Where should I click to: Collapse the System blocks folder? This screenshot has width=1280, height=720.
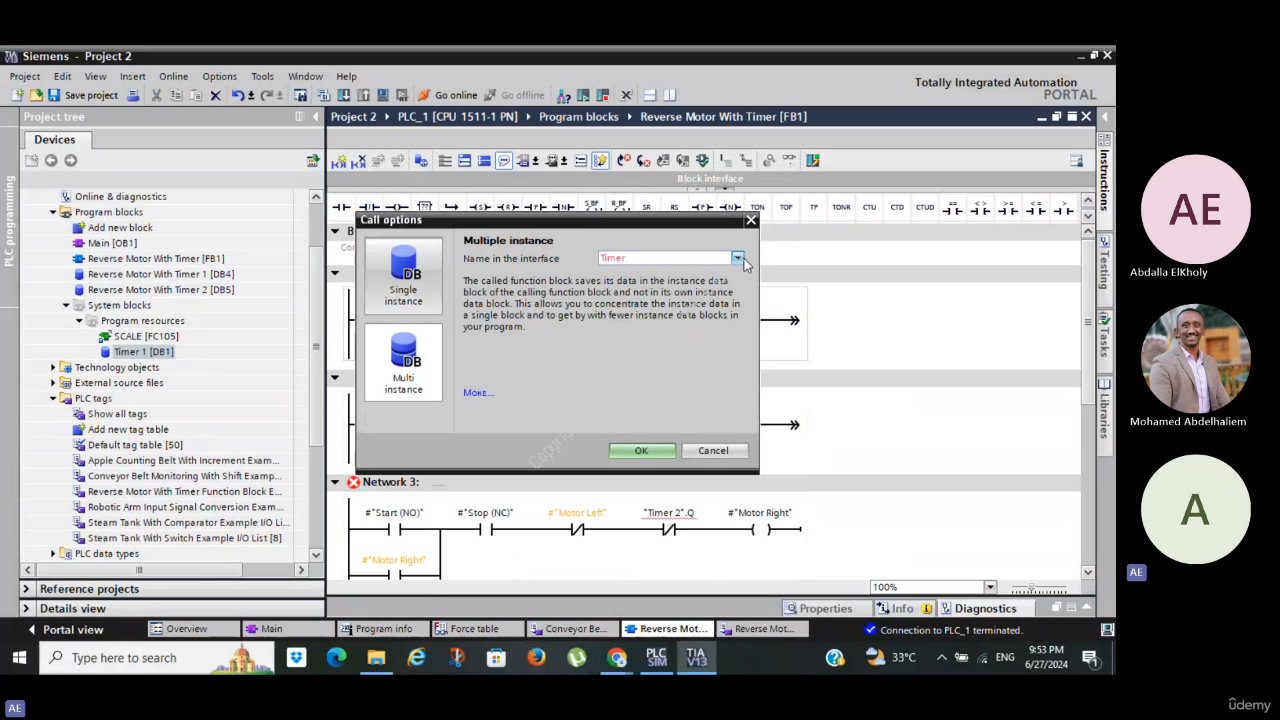[x=66, y=305]
